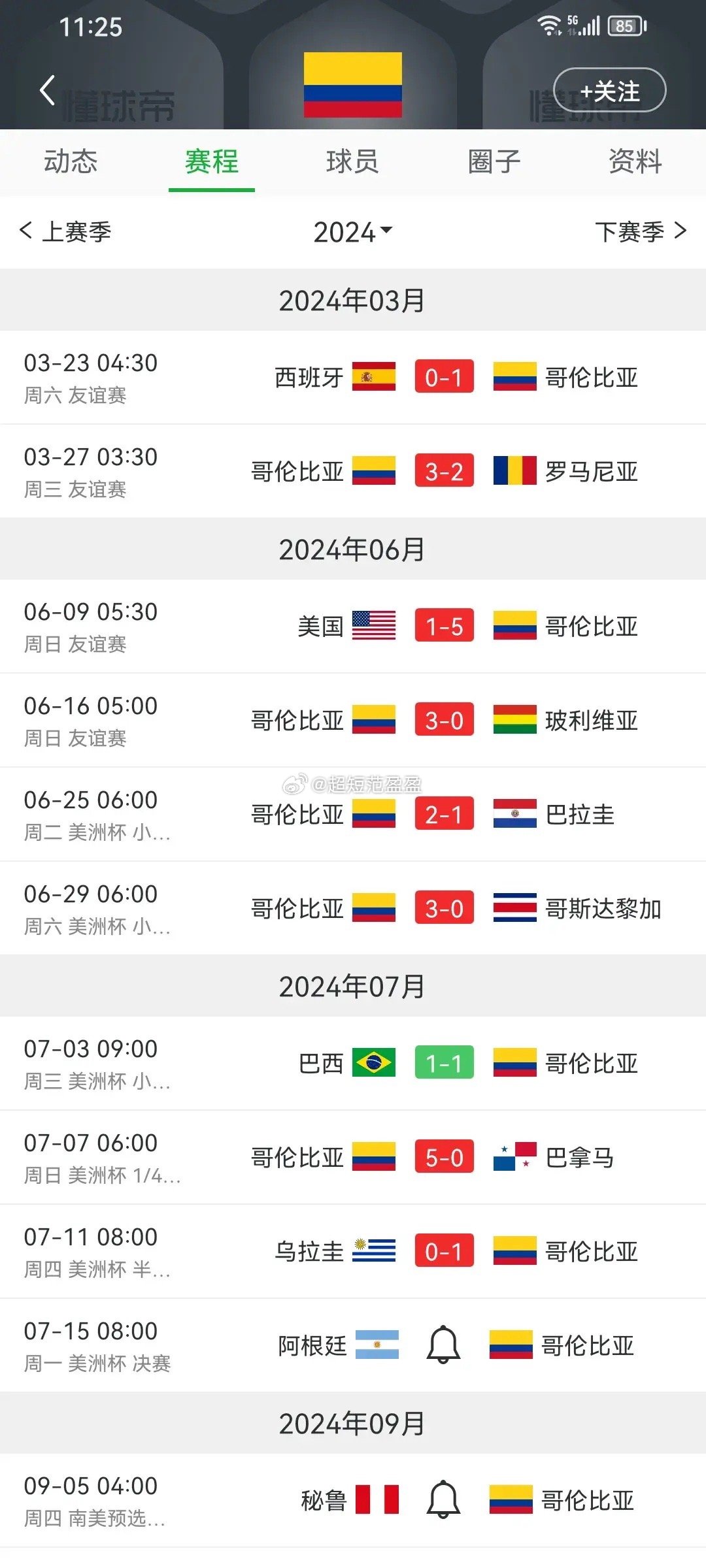Tap the Spain flag icon
This screenshot has height=1568, width=706.
374,376
